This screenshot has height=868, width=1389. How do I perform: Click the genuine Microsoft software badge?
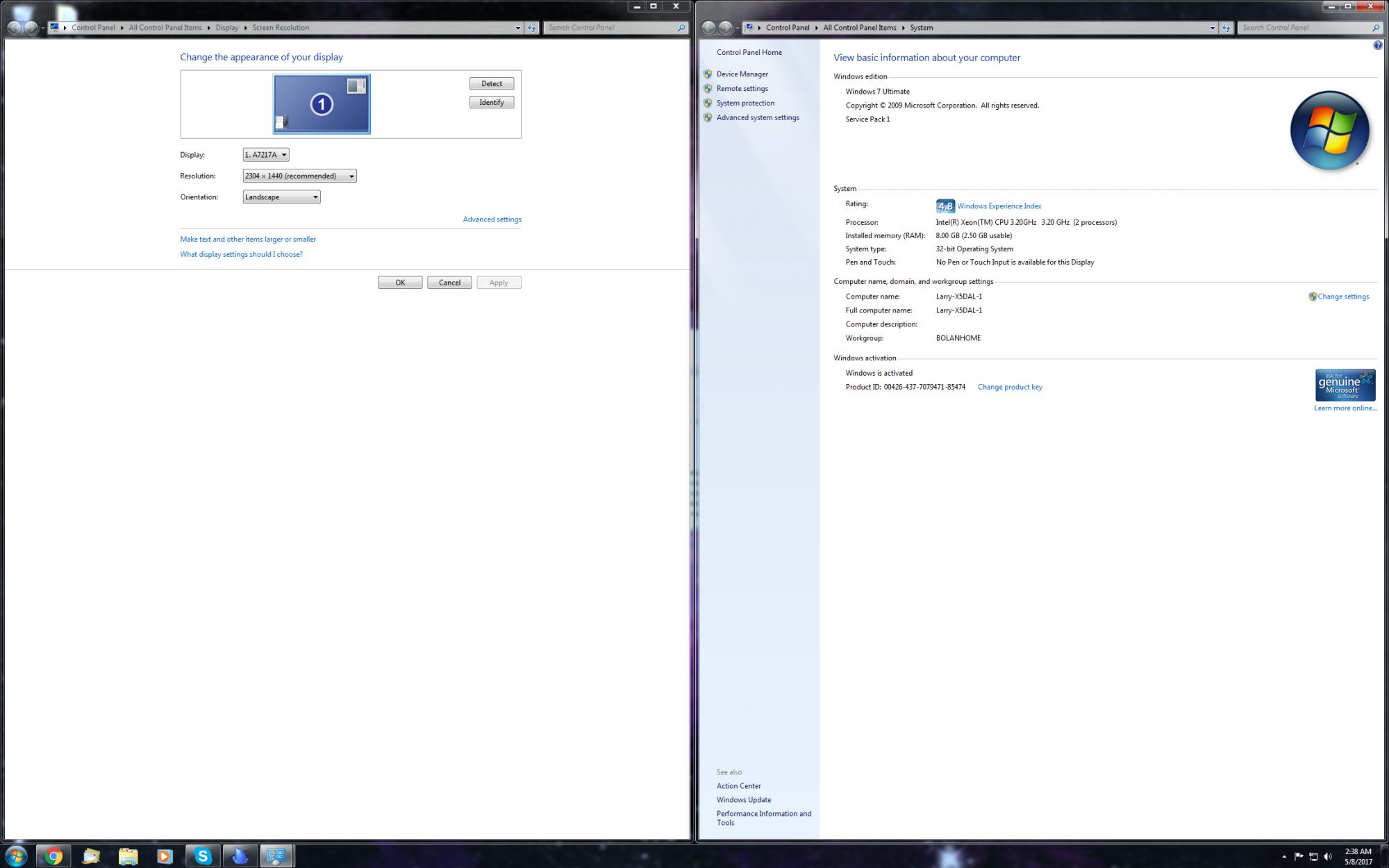(1345, 385)
